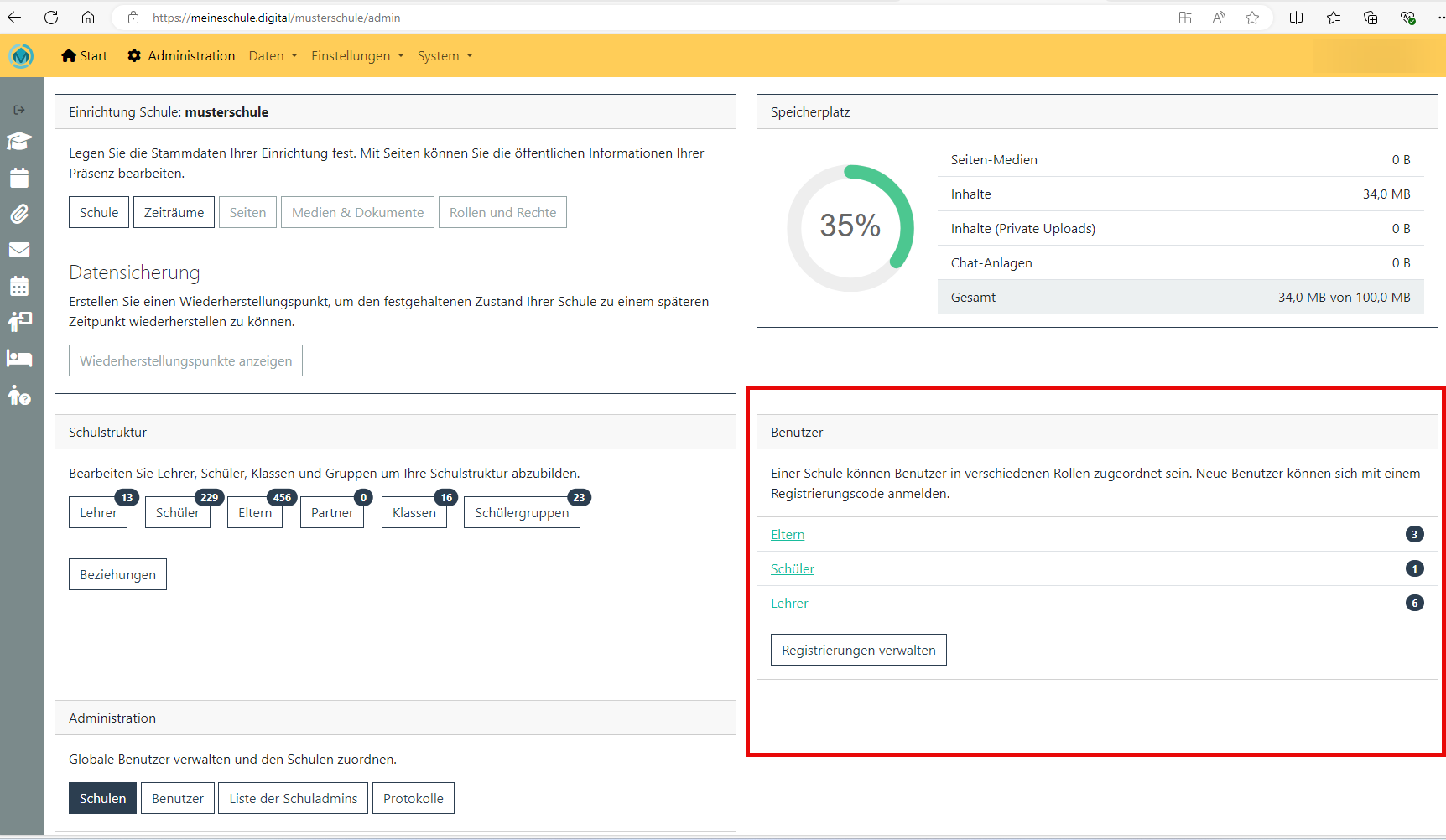Click the Start home menu item
1446x840 pixels.
point(84,56)
